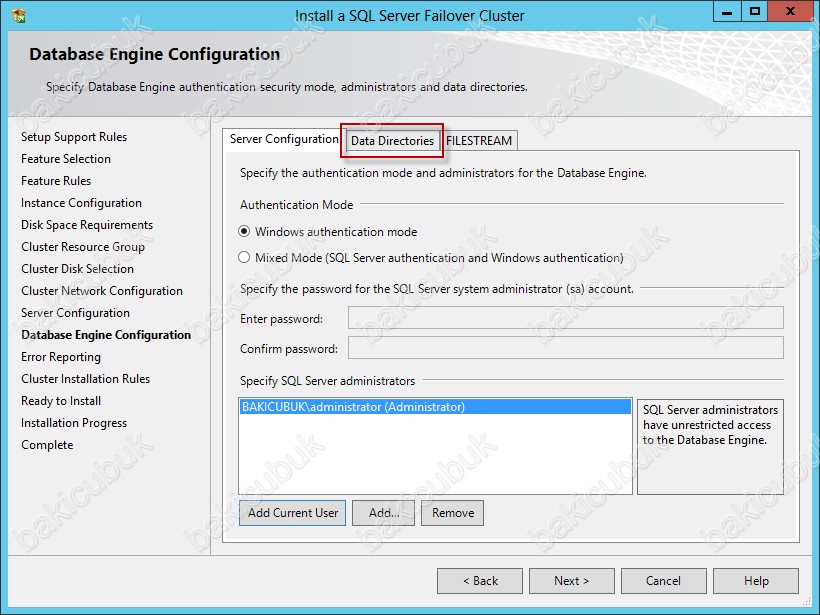The image size is (820, 615).
Task: Maximize the installer window
Action: pos(755,12)
